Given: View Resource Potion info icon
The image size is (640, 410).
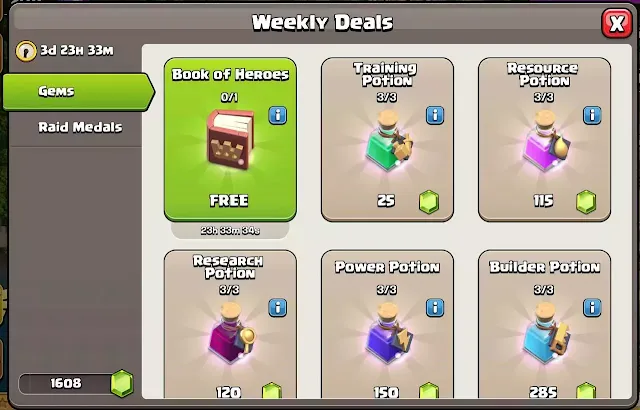Looking at the screenshot, I should coord(592,115).
